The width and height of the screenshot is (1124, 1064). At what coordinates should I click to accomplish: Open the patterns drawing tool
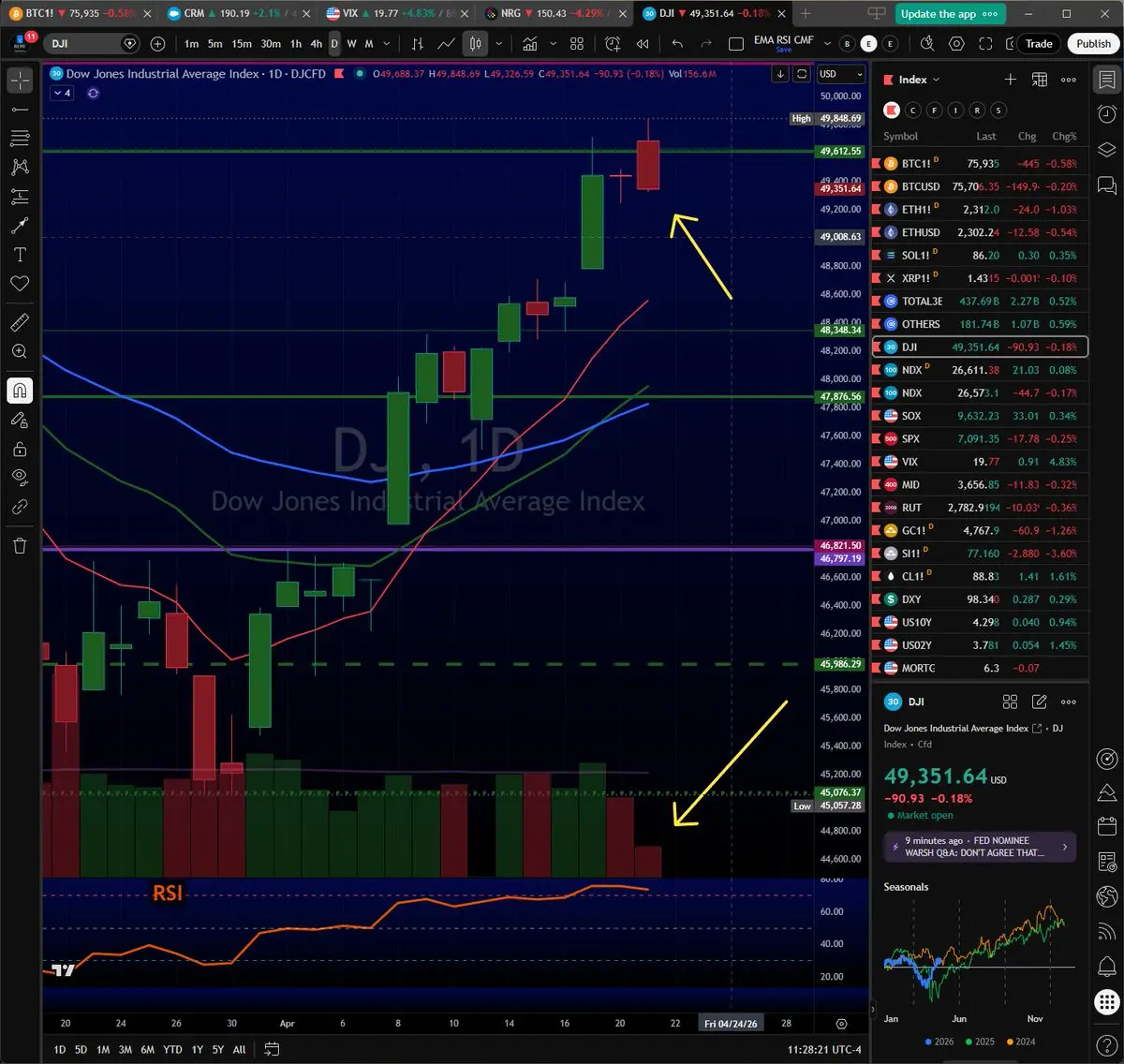coord(20,168)
